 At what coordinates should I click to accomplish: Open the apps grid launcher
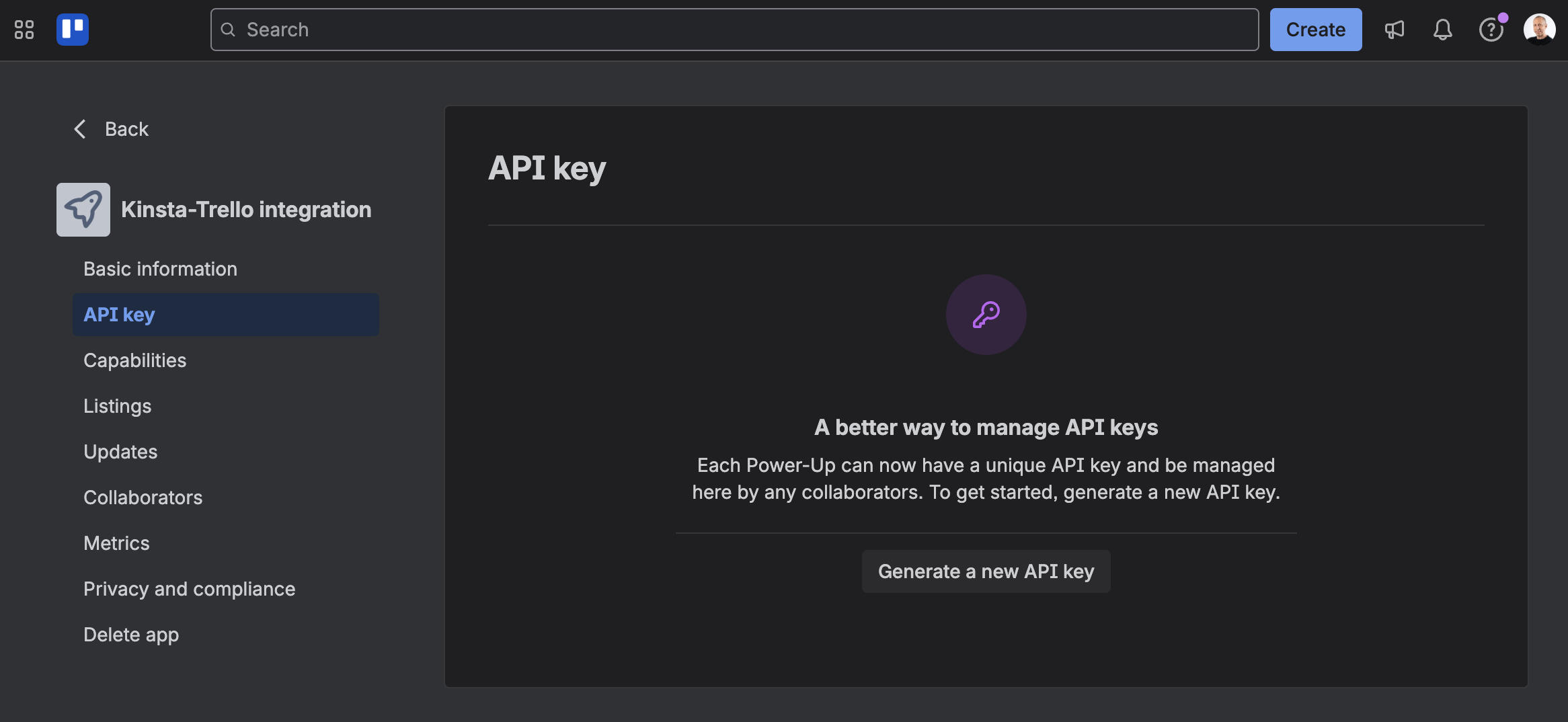(x=25, y=29)
